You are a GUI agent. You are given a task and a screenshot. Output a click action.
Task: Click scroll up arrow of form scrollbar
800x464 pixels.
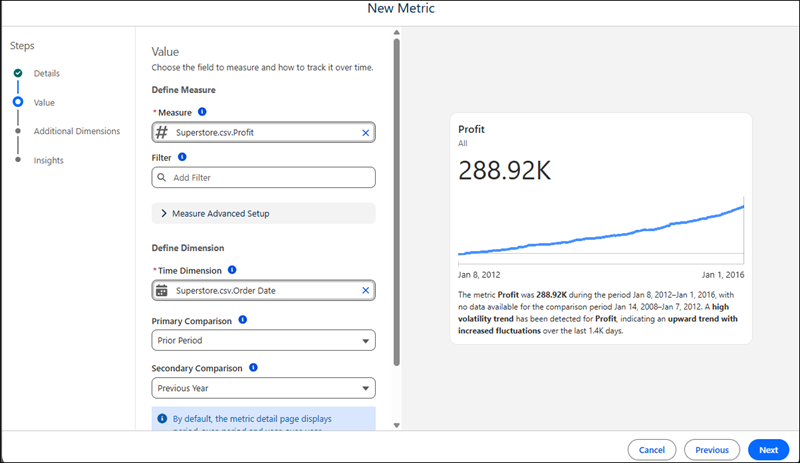396,33
